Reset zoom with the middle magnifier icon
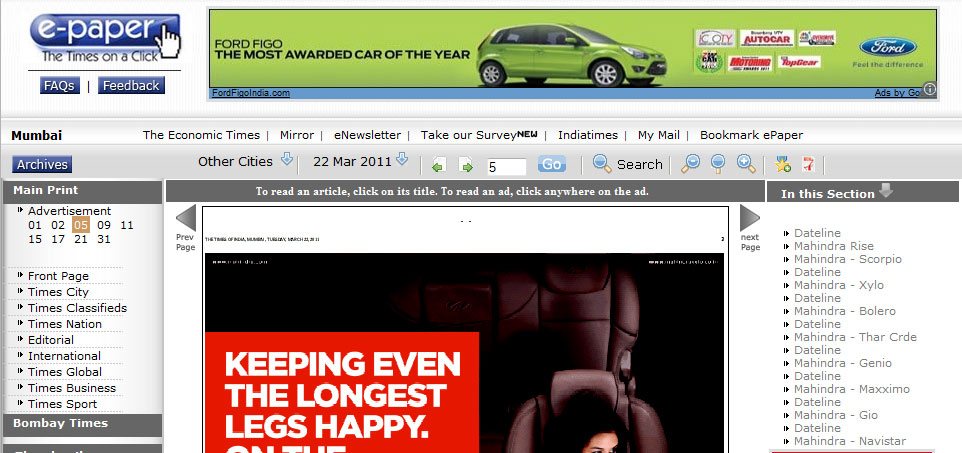The width and height of the screenshot is (962, 453). tap(718, 164)
